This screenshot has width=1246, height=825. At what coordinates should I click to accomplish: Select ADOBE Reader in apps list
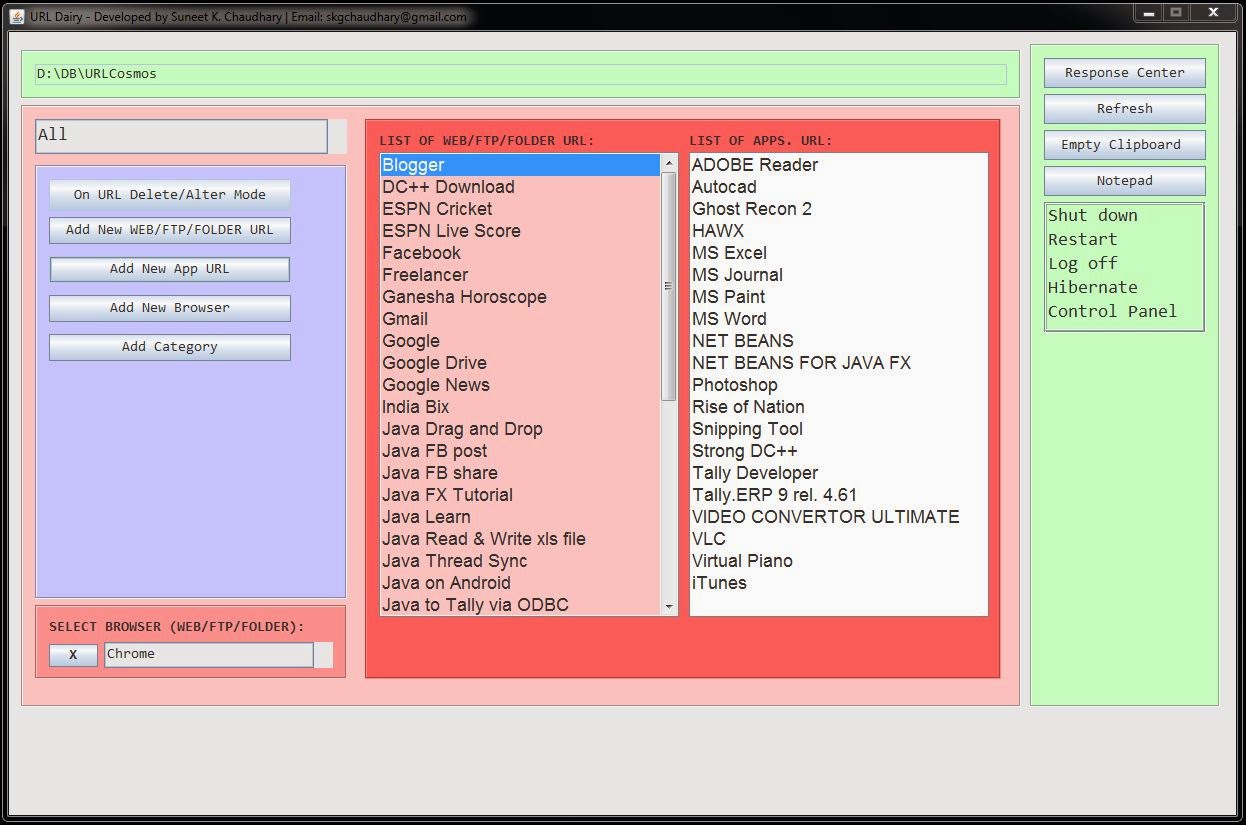[x=838, y=165]
